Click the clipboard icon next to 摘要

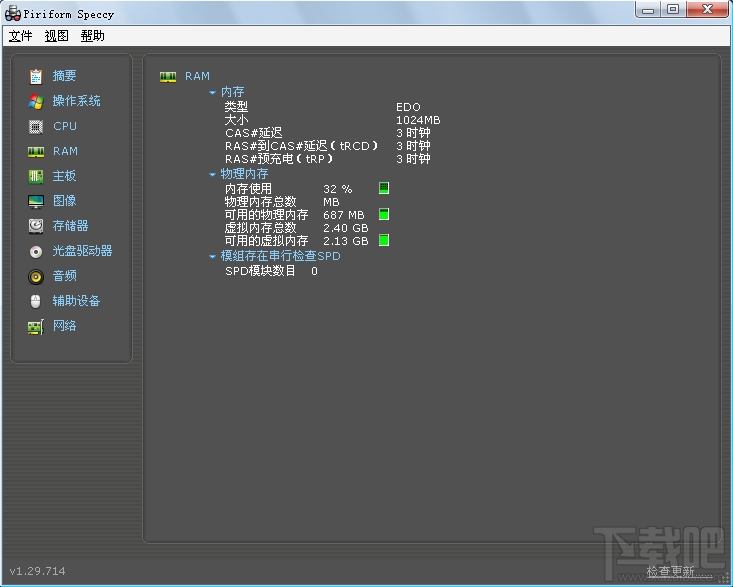(x=36, y=76)
